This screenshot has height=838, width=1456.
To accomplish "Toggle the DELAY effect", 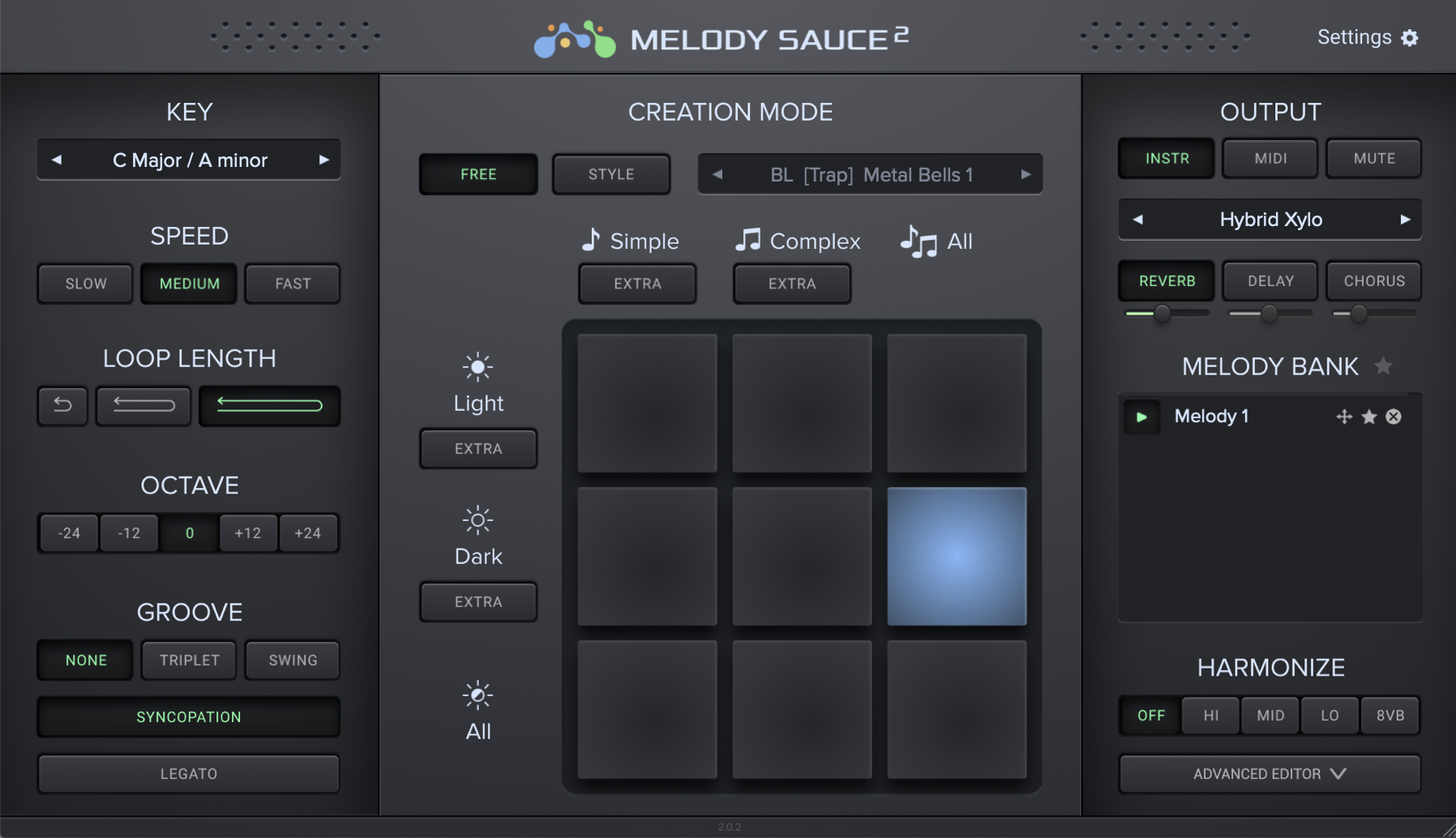I will click(x=1270, y=281).
